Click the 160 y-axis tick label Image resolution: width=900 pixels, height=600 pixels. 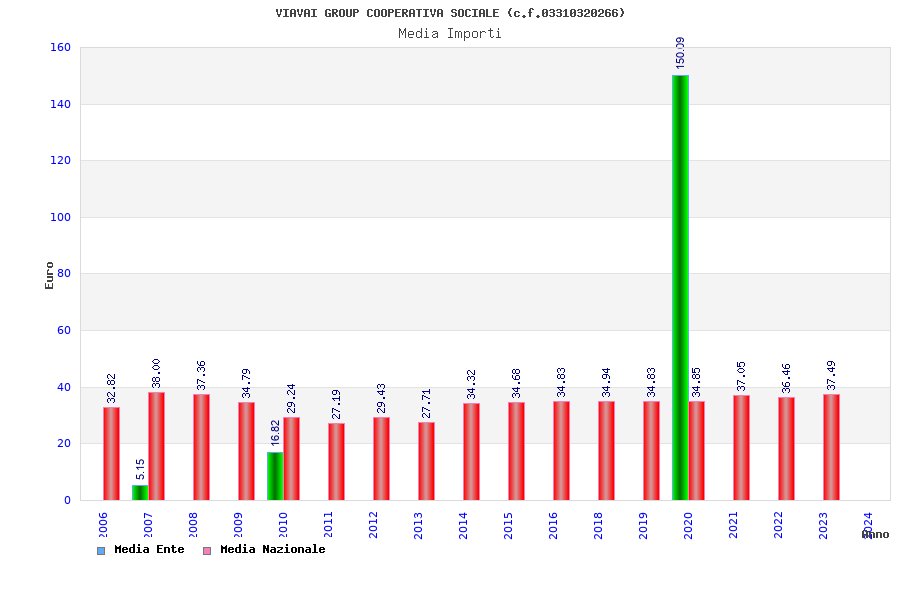pyautogui.click(x=61, y=48)
